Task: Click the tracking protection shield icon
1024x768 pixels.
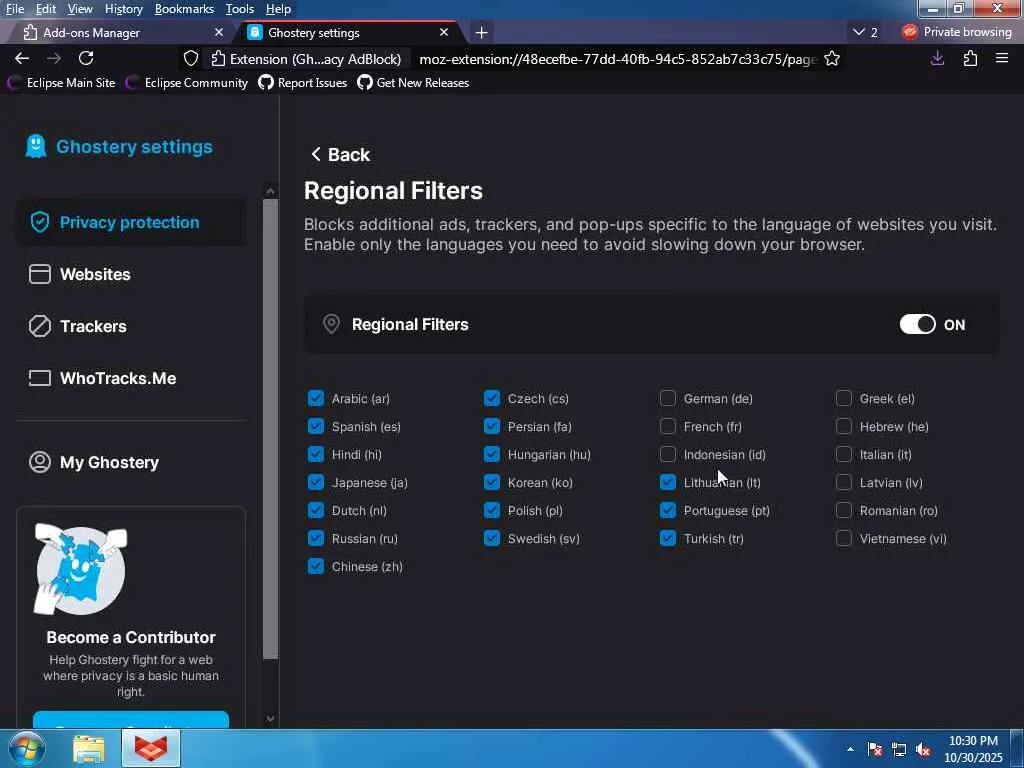Action: pos(191,59)
